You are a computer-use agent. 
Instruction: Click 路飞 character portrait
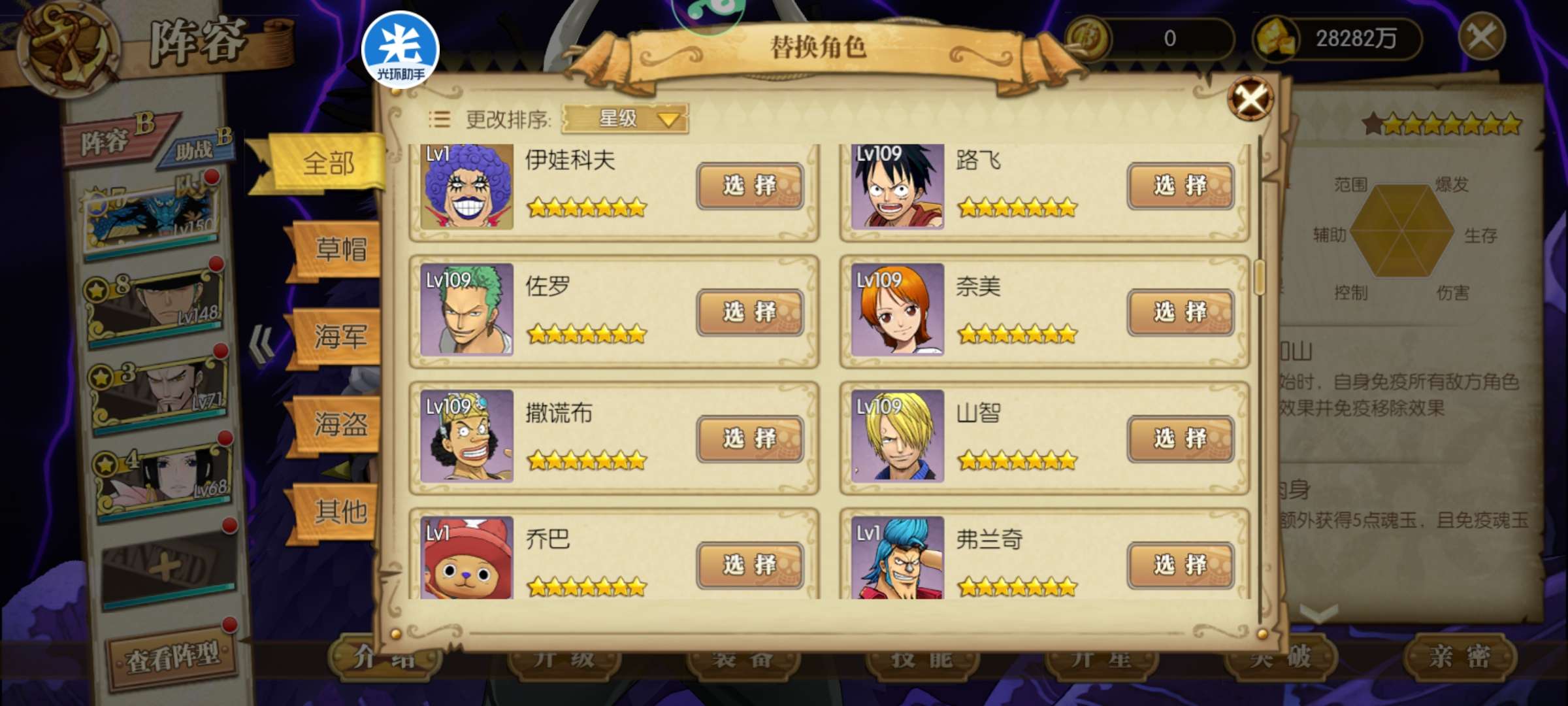click(x=898, y=186)
